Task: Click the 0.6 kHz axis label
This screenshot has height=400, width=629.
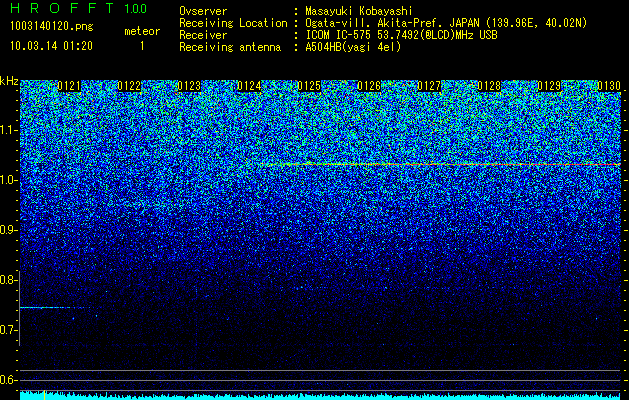Action: point(8,380)
